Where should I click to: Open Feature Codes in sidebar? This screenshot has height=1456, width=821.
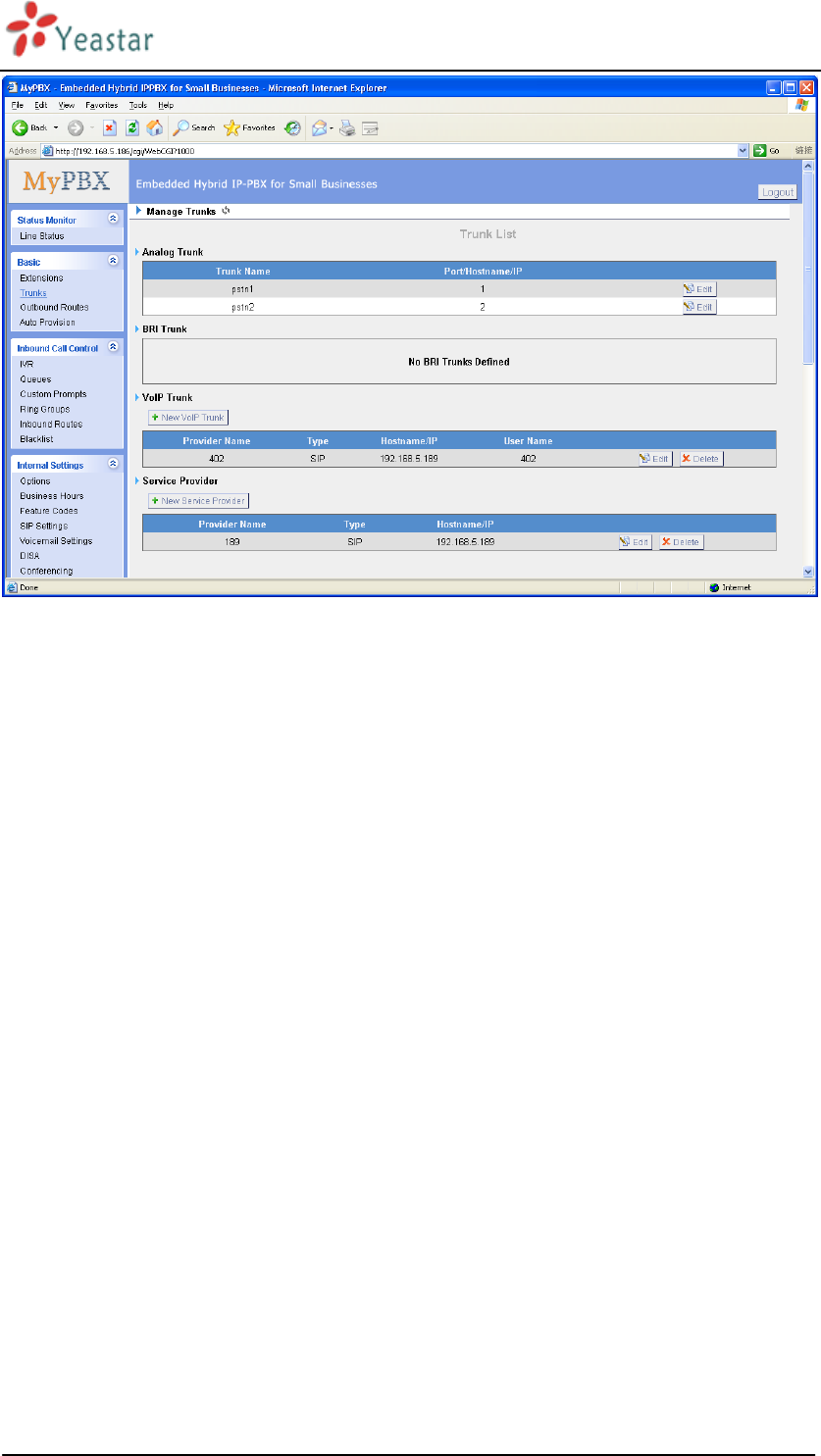pos(49,511)
